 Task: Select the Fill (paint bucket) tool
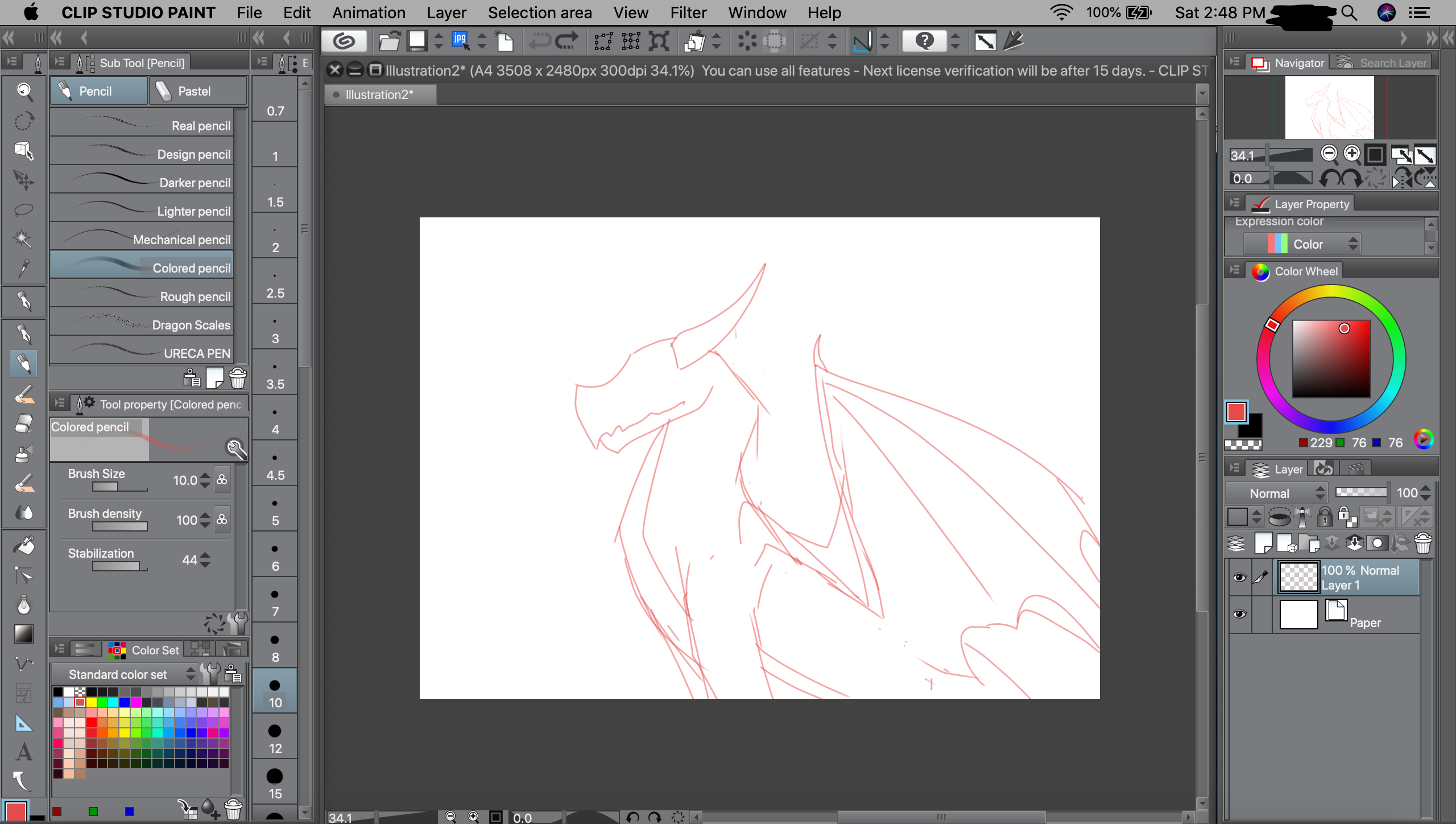pyautogui.click(x=24, y=545)
